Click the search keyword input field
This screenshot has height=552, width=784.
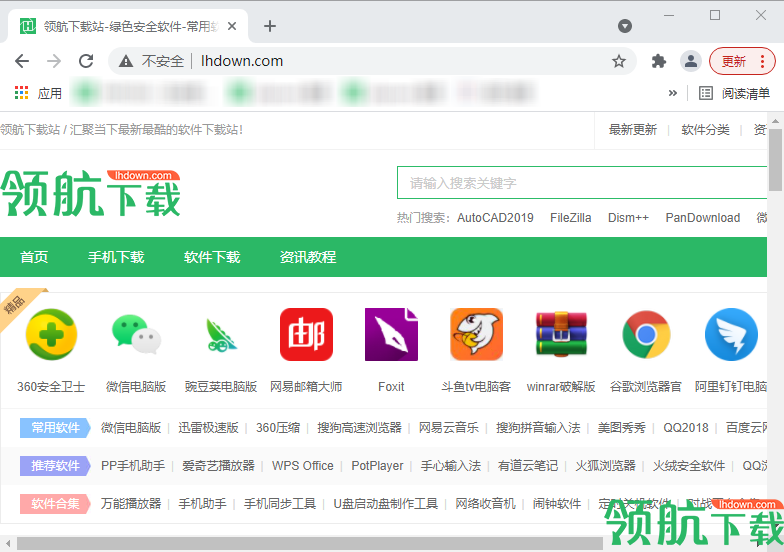click(582, 182)
